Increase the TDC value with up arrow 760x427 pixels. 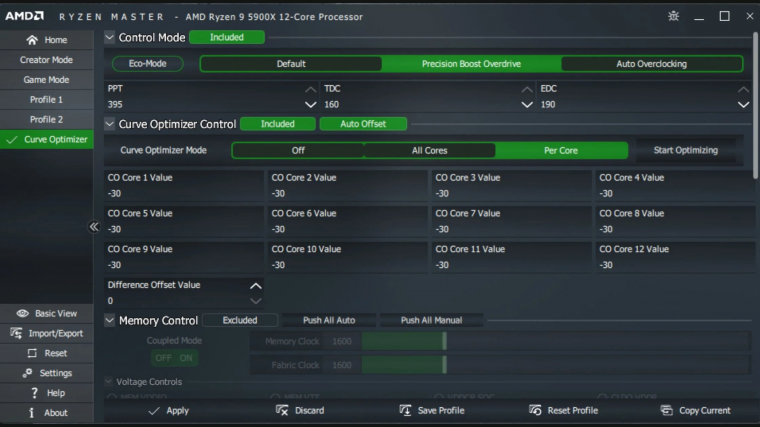tap(527, 89)
